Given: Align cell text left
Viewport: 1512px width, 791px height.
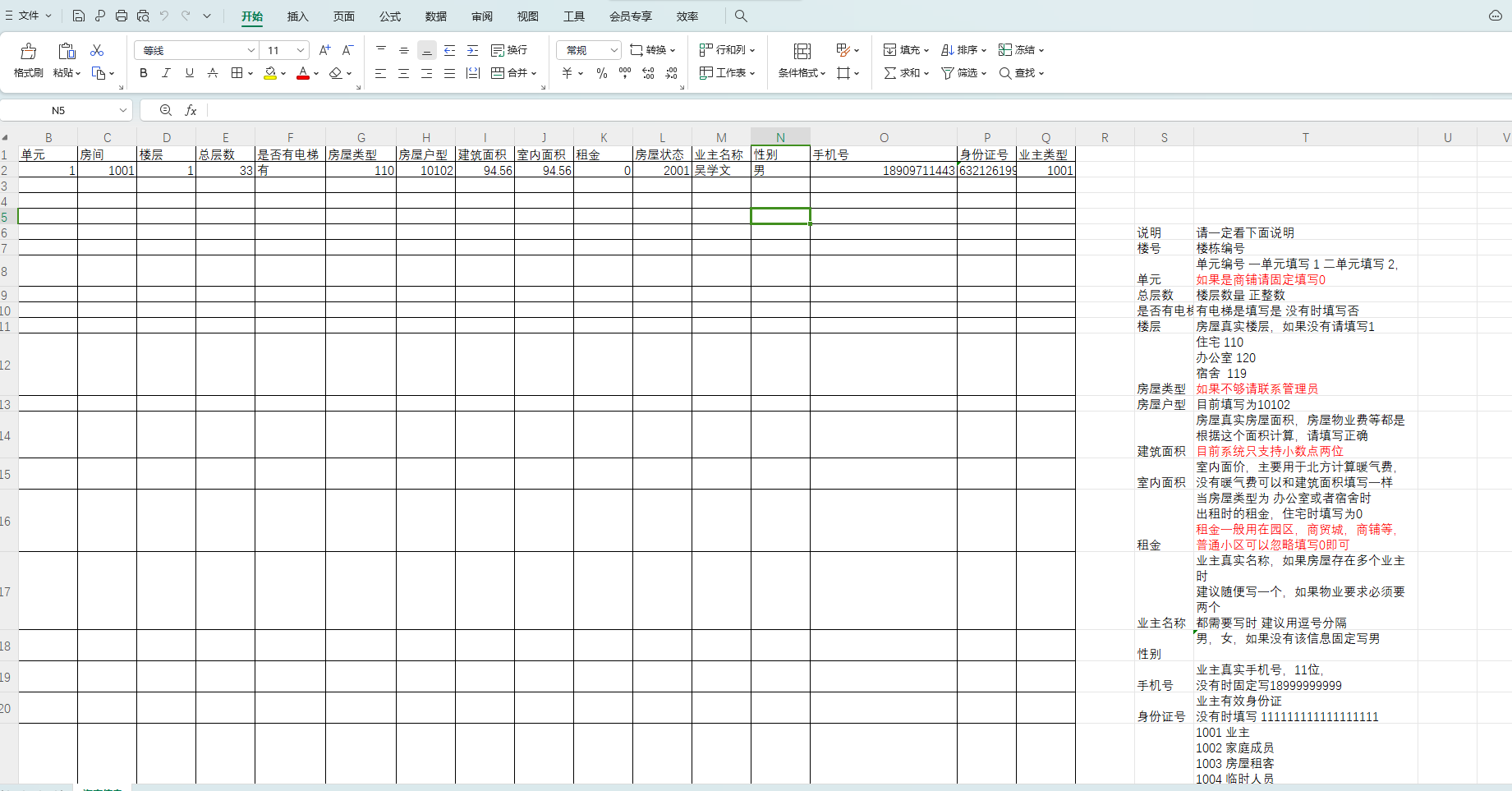Looking at the screenshot, I should tap(381, 73).
